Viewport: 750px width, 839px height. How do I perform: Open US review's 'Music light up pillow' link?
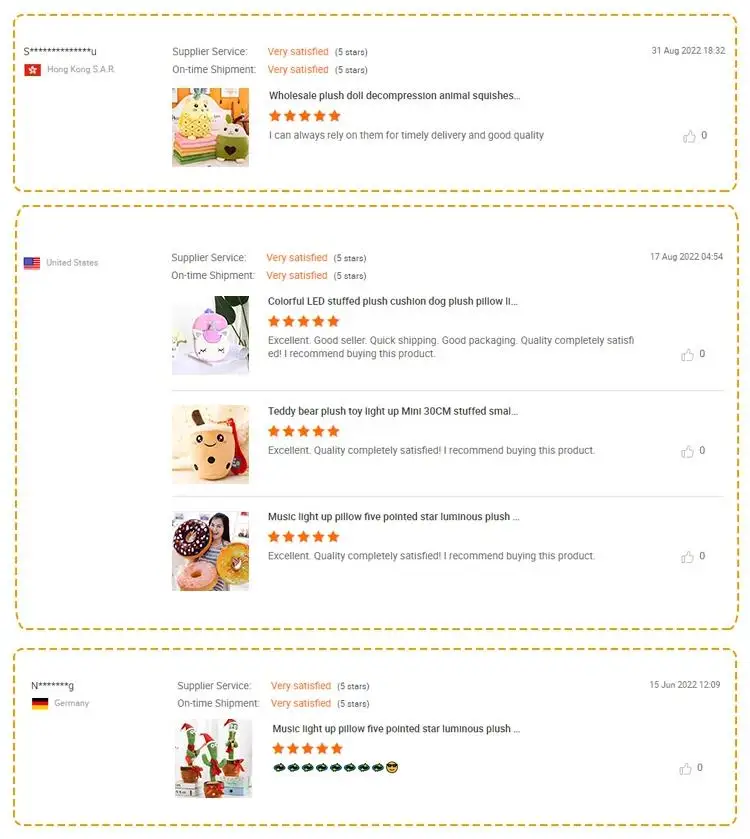coord(394,516)
